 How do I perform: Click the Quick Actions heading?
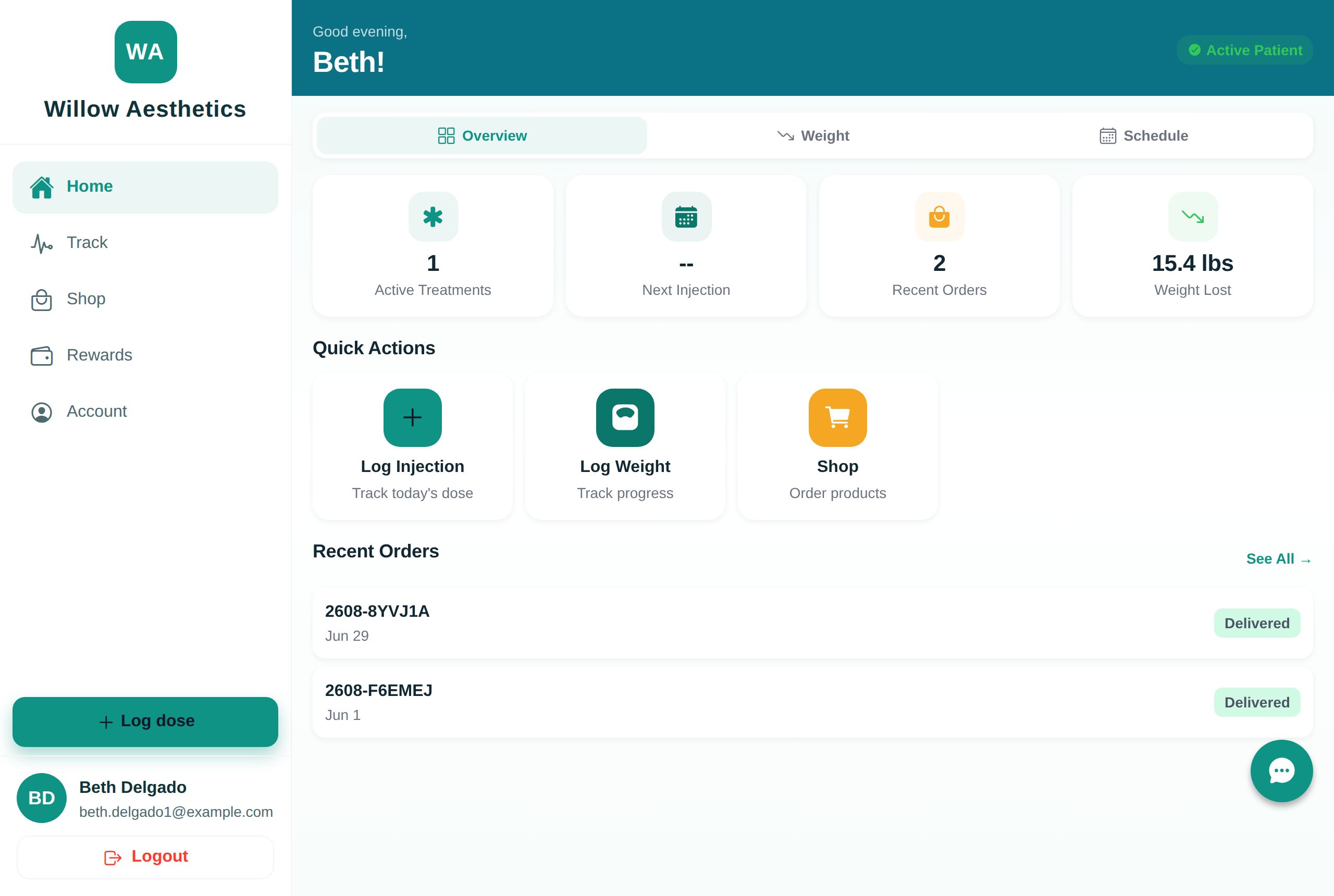click(374, 349)
